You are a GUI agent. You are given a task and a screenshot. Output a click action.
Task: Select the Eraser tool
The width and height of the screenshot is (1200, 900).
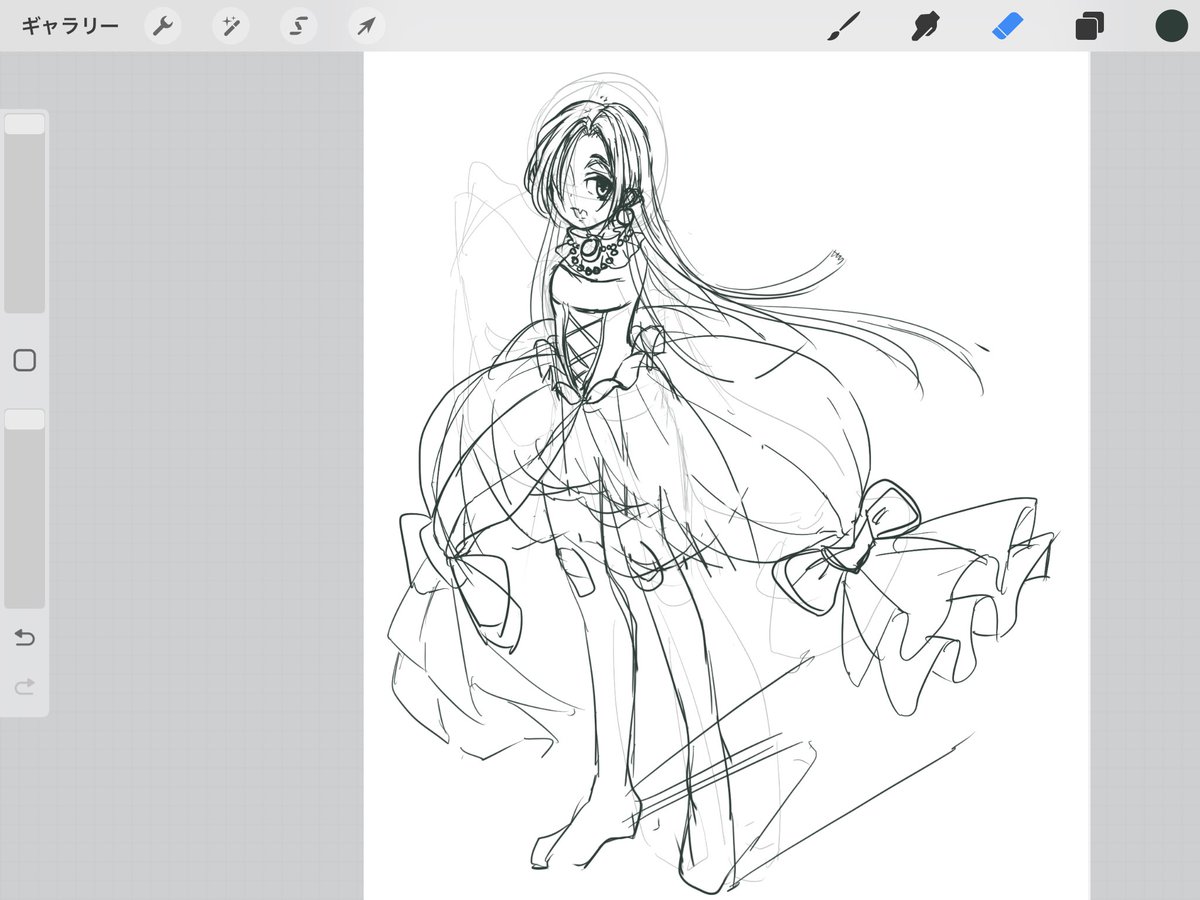tap(1008, 26)
